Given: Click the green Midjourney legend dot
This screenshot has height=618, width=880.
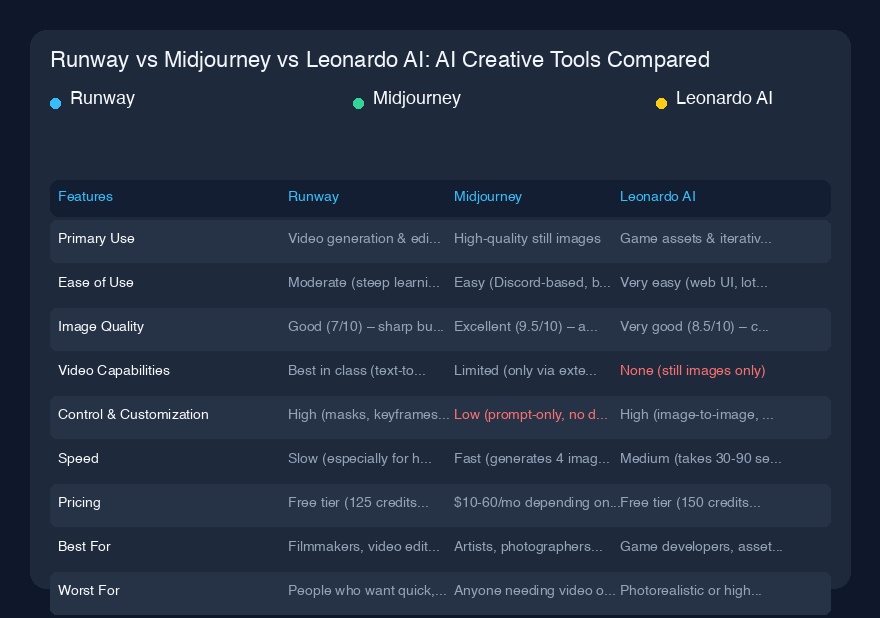Looking at the screenshot, I should click(x=359, y=103).
